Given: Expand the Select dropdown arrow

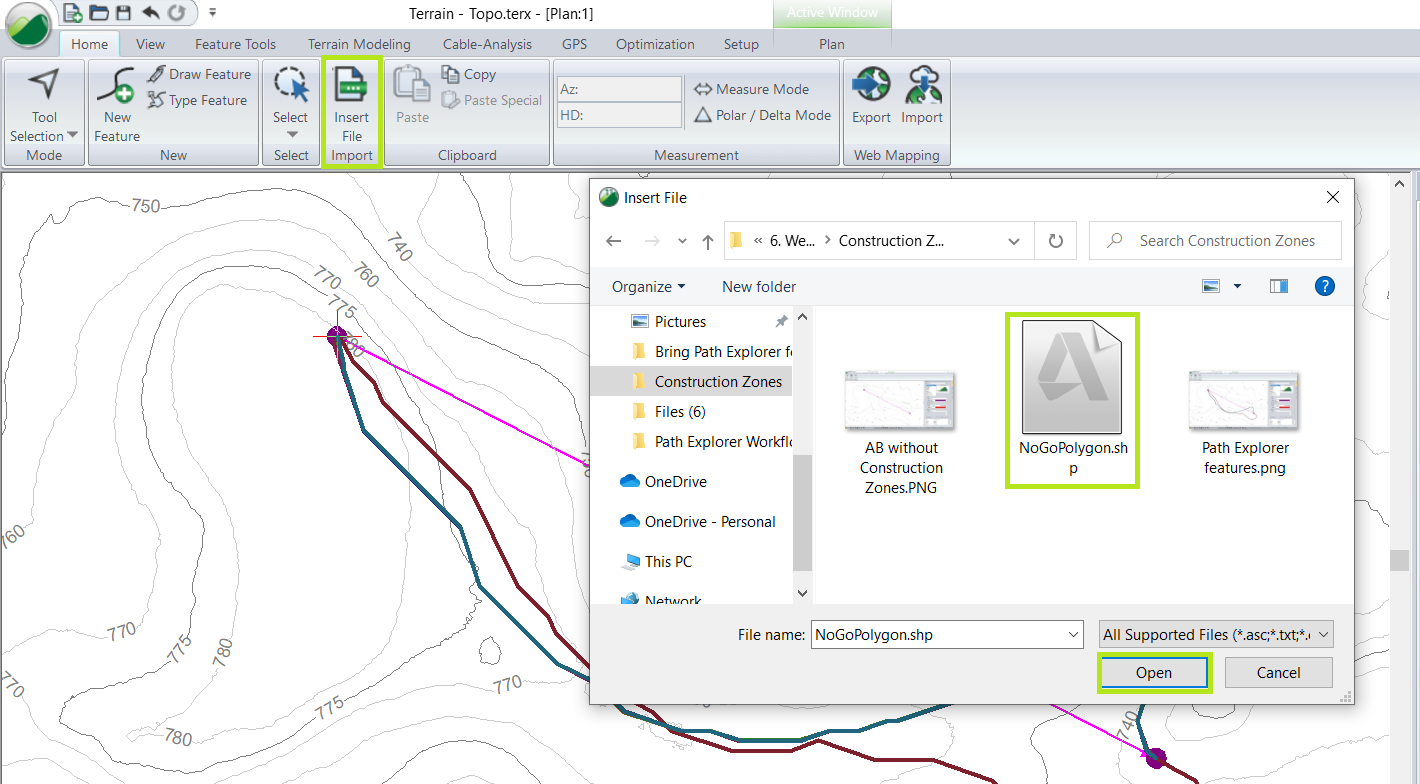Looking at the screenshot, I should pyautogui.click(x=292, y=134).
